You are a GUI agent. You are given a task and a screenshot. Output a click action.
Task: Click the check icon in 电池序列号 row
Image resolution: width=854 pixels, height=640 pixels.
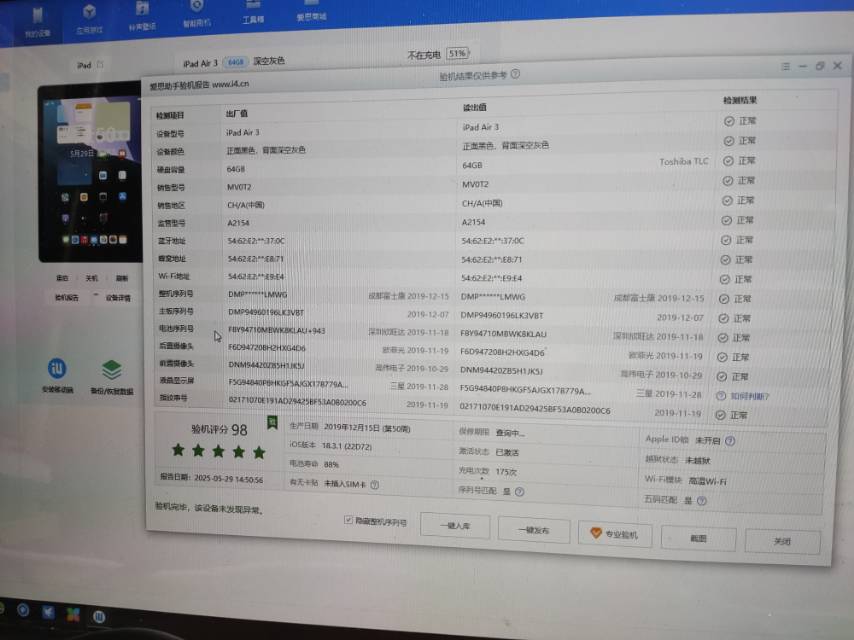(x=723, y=338)
